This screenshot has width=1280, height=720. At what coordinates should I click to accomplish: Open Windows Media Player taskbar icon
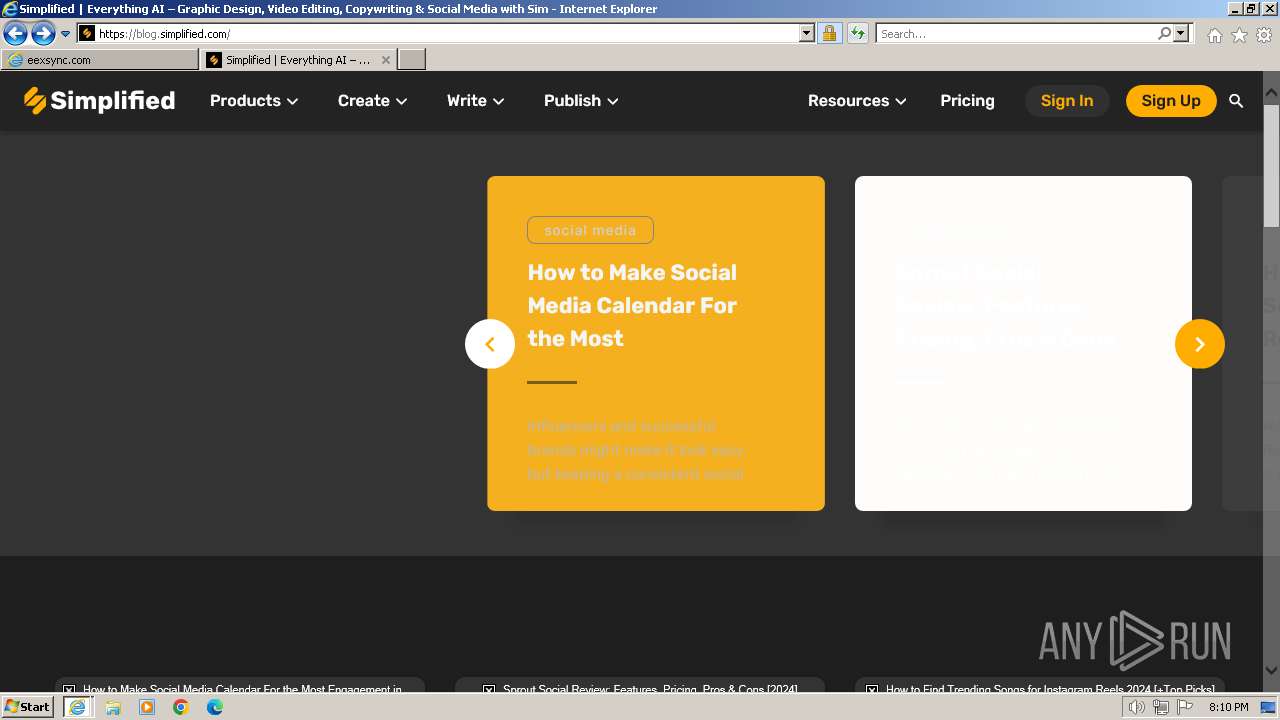tap(147, 707)
